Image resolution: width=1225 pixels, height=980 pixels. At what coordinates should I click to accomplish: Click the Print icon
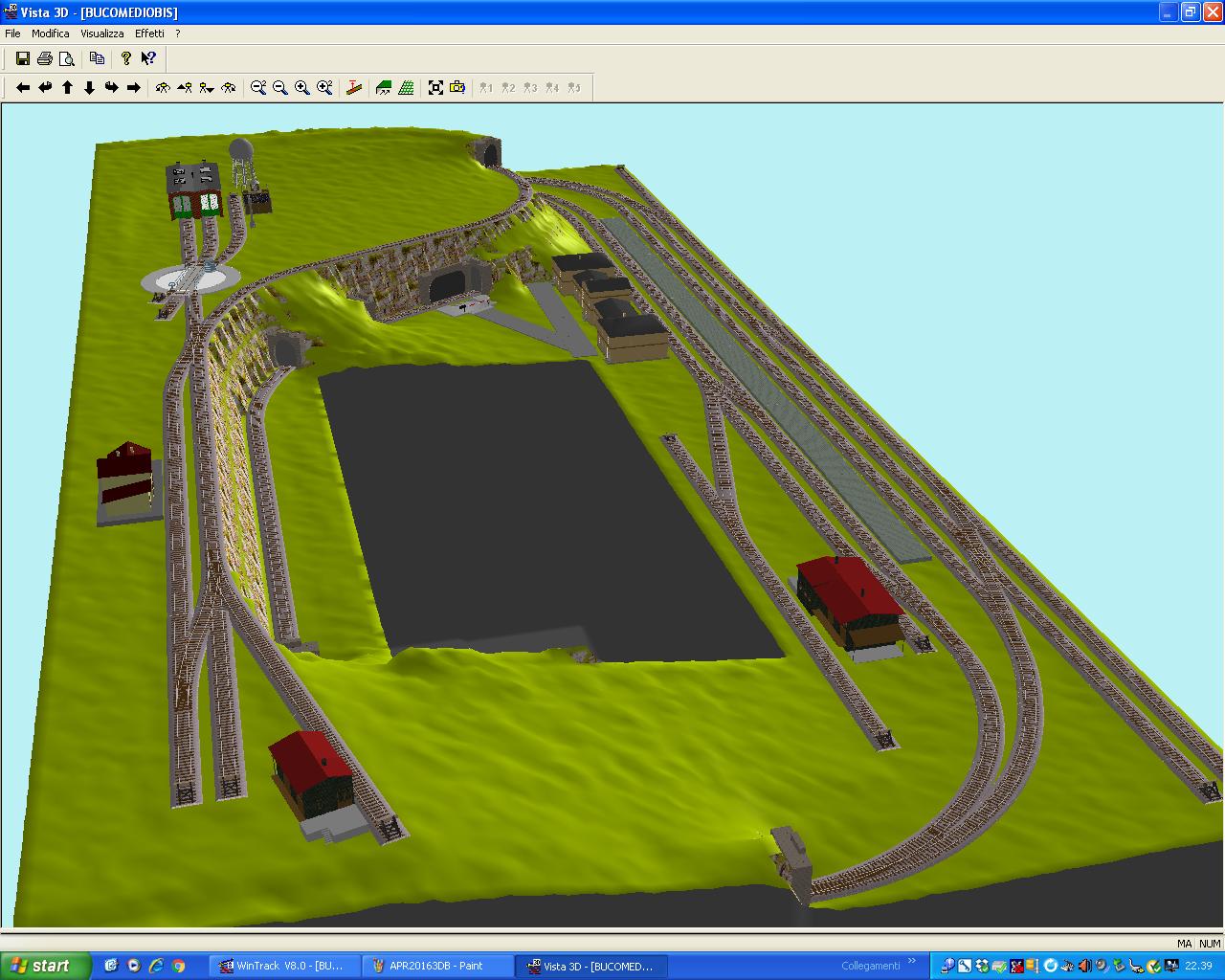(x=45, y=58)
